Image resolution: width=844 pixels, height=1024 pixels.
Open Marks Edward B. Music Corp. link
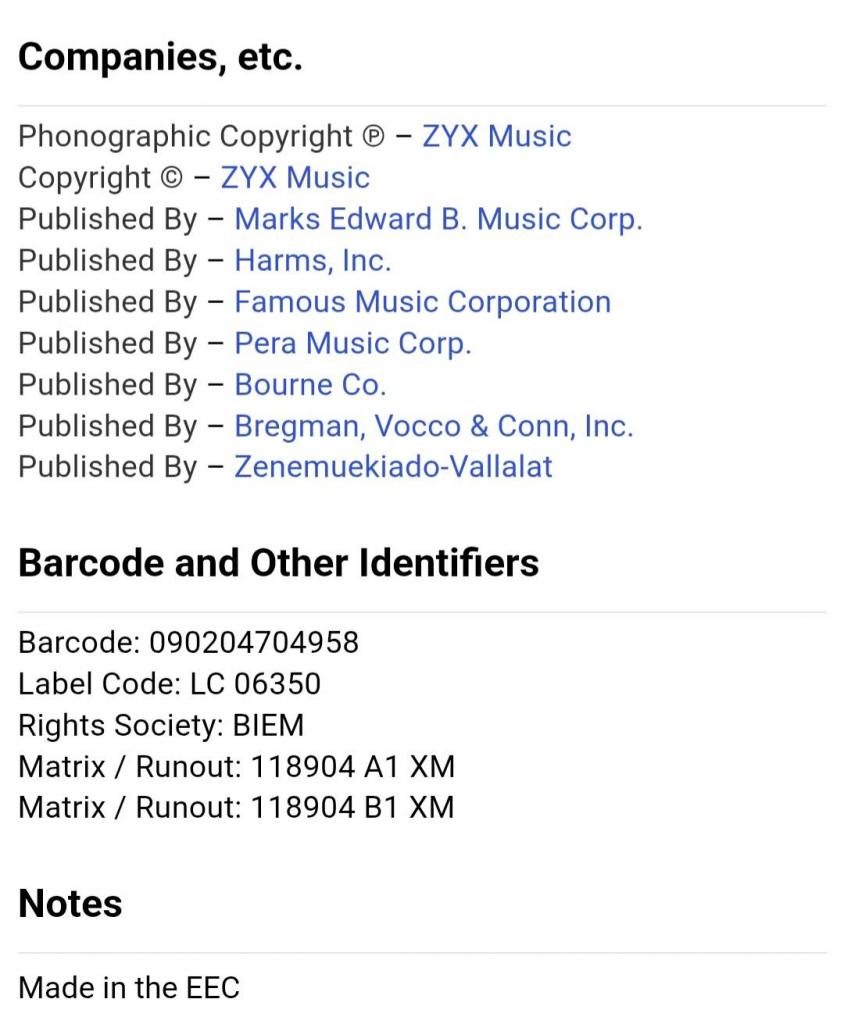tap(438, 219)
